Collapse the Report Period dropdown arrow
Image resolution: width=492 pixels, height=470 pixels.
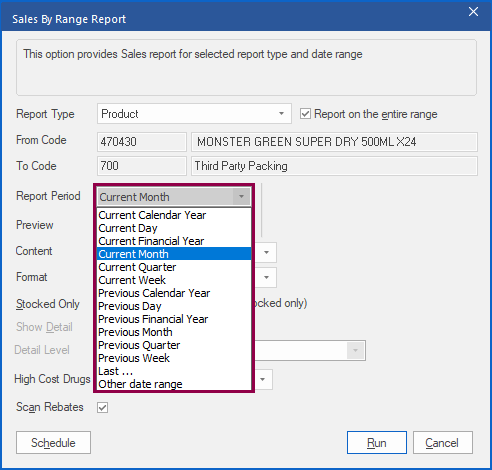pos(241,197)
